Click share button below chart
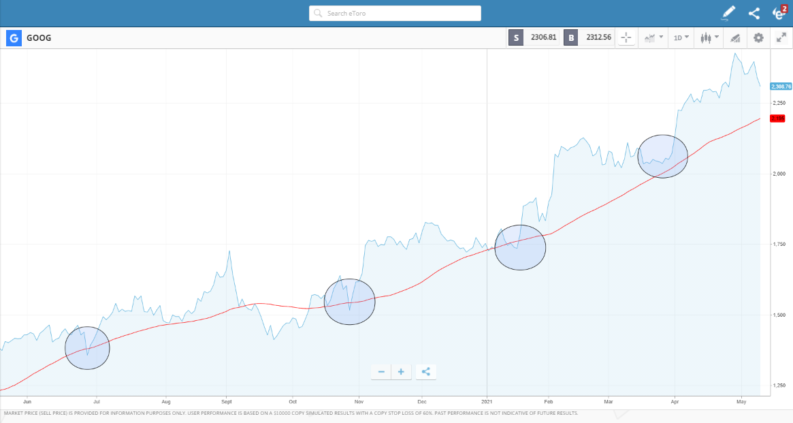The height and width of the screenshot is (423, 793). [426, 371]
